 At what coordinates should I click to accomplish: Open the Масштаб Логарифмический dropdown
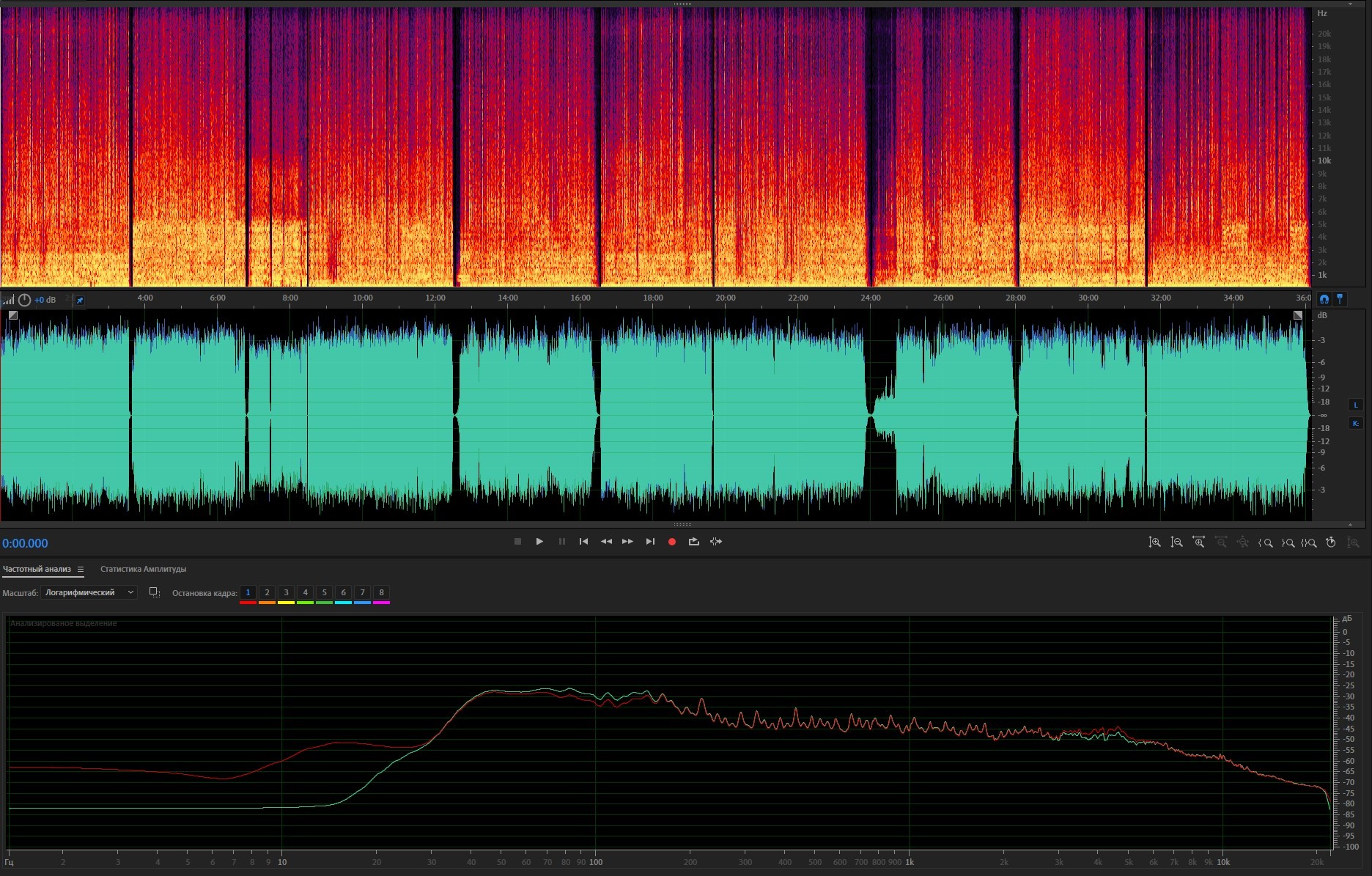89,592
